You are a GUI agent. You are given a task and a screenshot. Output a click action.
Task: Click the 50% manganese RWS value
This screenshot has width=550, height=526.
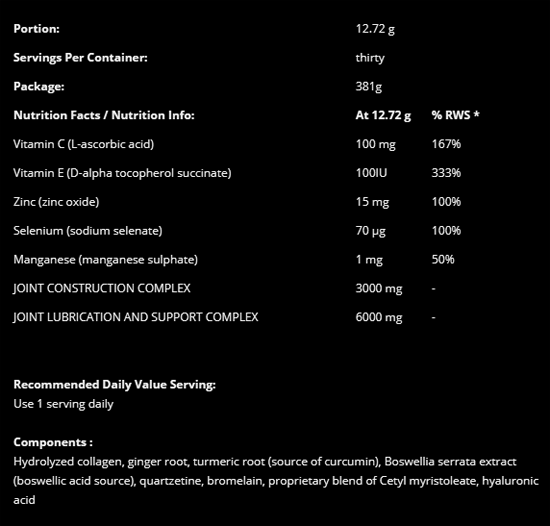443,259
